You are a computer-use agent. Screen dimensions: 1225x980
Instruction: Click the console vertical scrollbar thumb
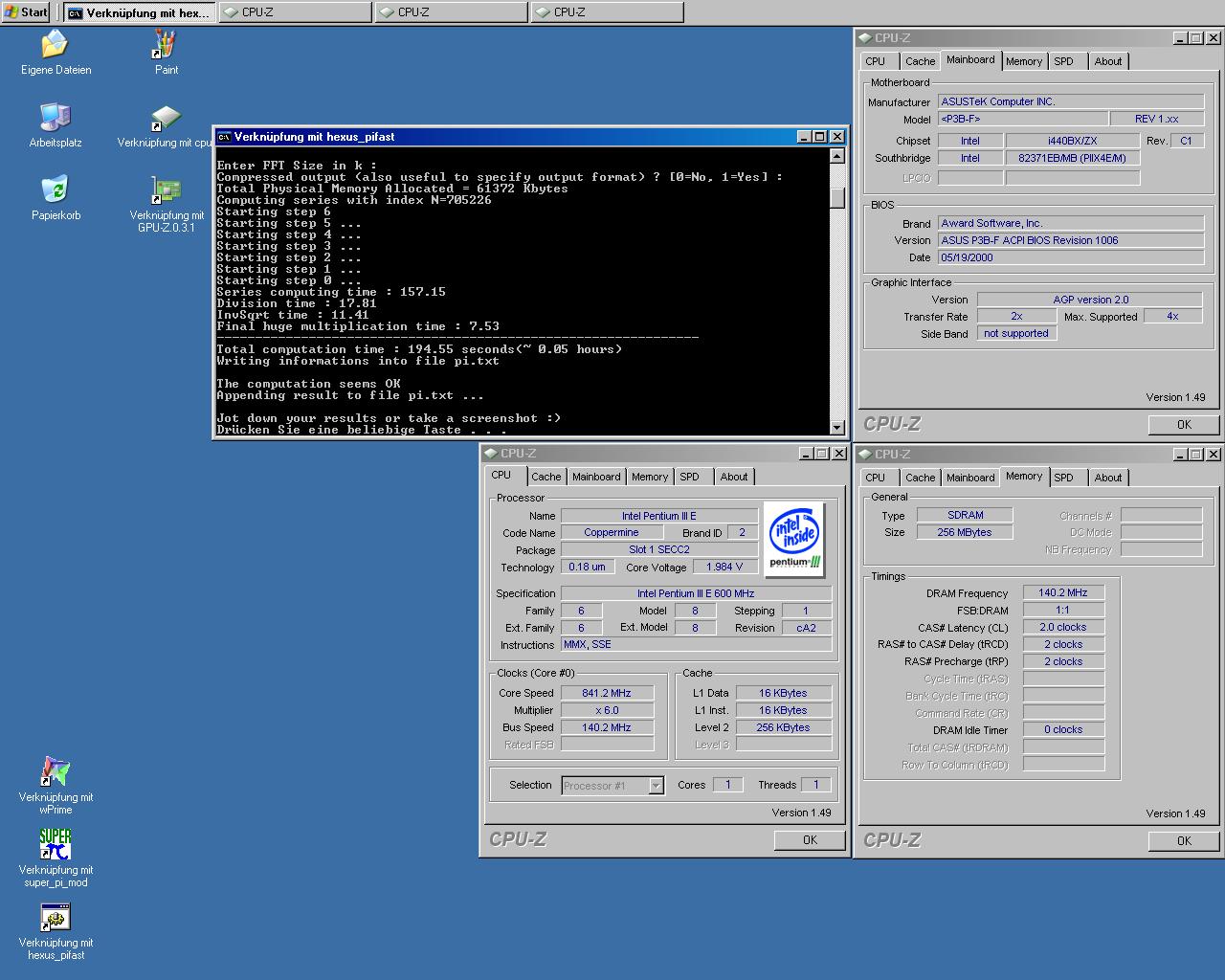point(837,198)
